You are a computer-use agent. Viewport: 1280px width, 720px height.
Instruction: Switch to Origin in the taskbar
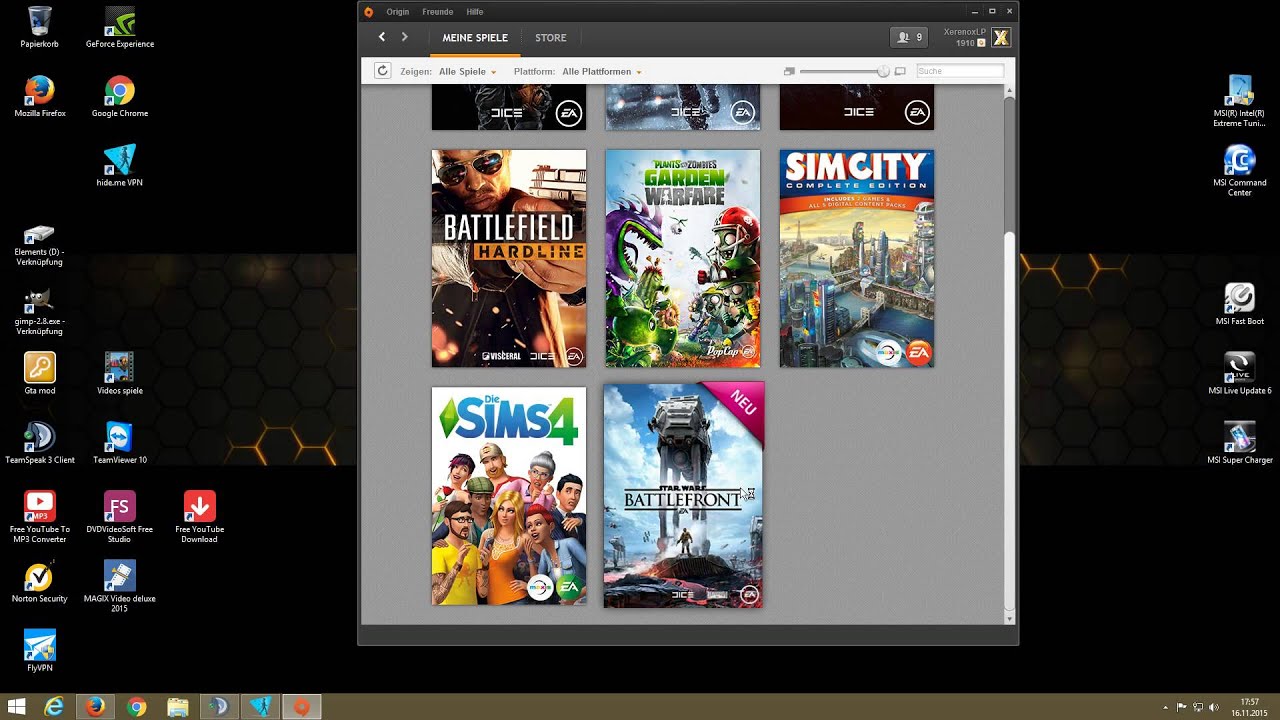coord(301,707)
